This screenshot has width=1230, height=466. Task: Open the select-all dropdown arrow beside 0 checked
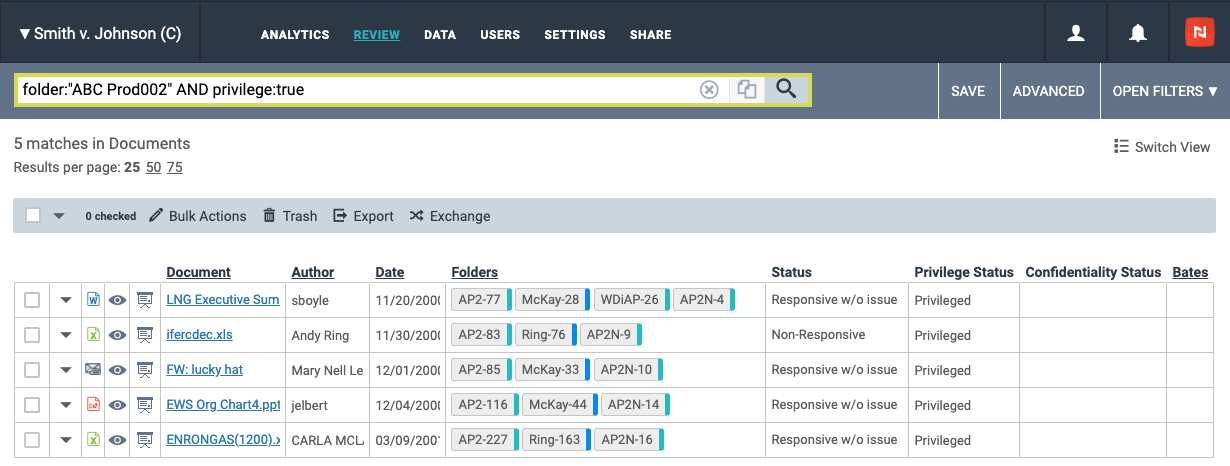(x=58, y=215)
